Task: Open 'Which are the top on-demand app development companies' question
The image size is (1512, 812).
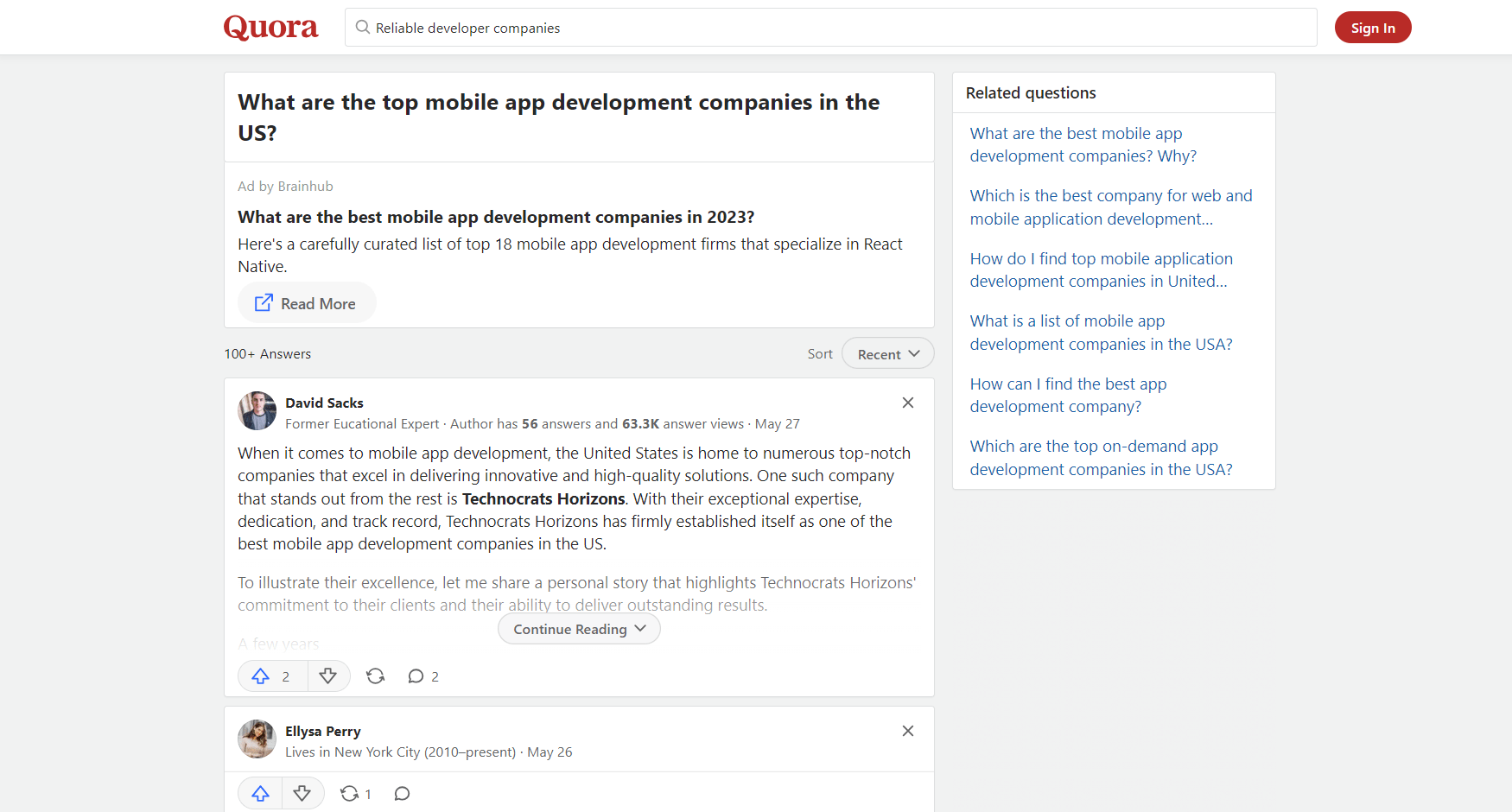Action: click(x=1102, y=458)
